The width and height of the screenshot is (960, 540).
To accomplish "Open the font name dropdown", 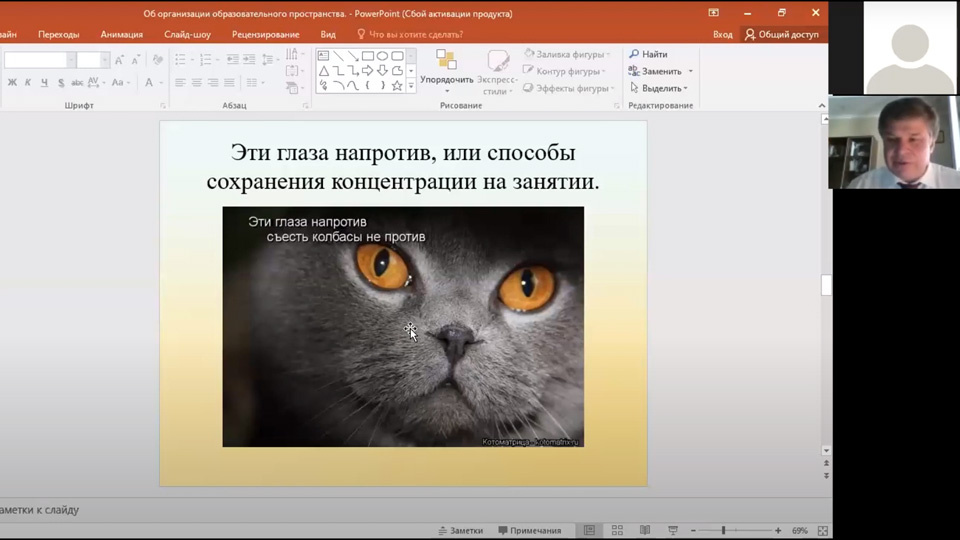I will coord(70,60).
